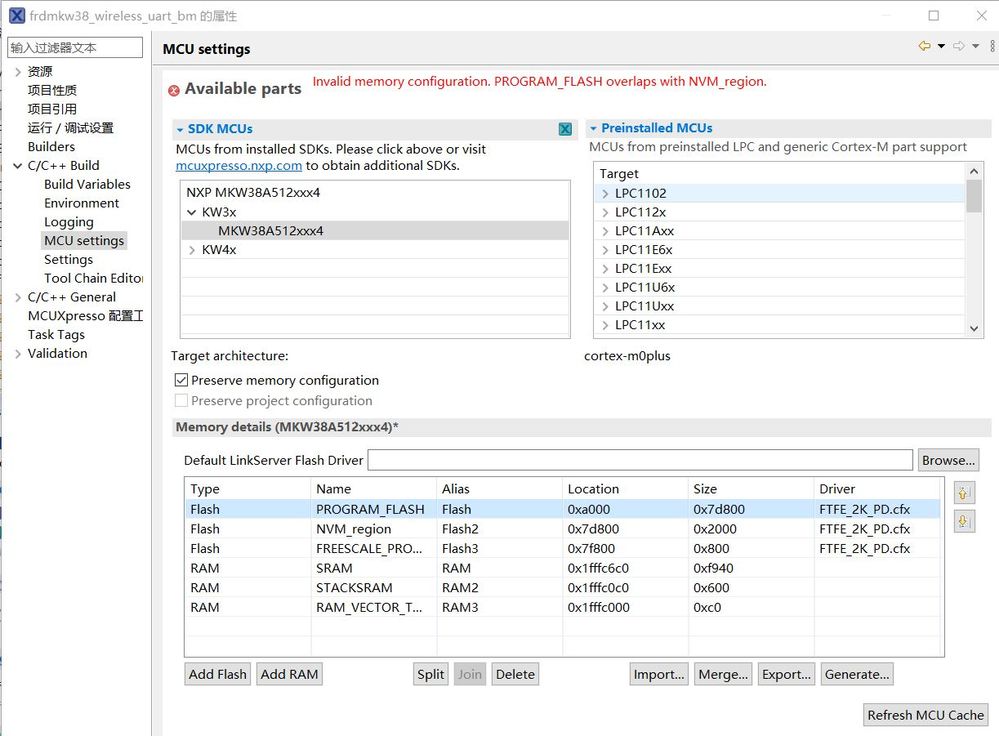Click the red error icon beside Available parts

(x=174, y=90)
